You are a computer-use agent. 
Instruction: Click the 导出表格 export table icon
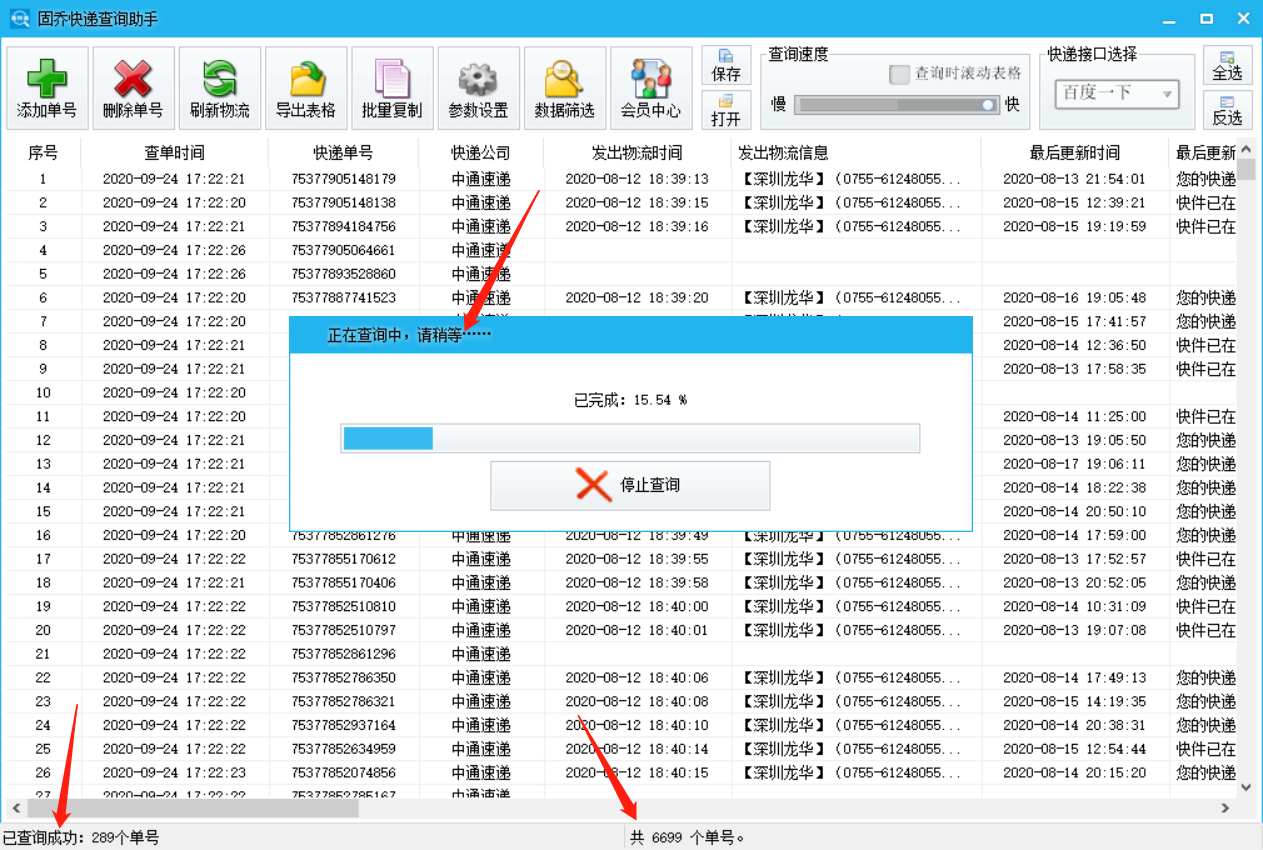306,88
